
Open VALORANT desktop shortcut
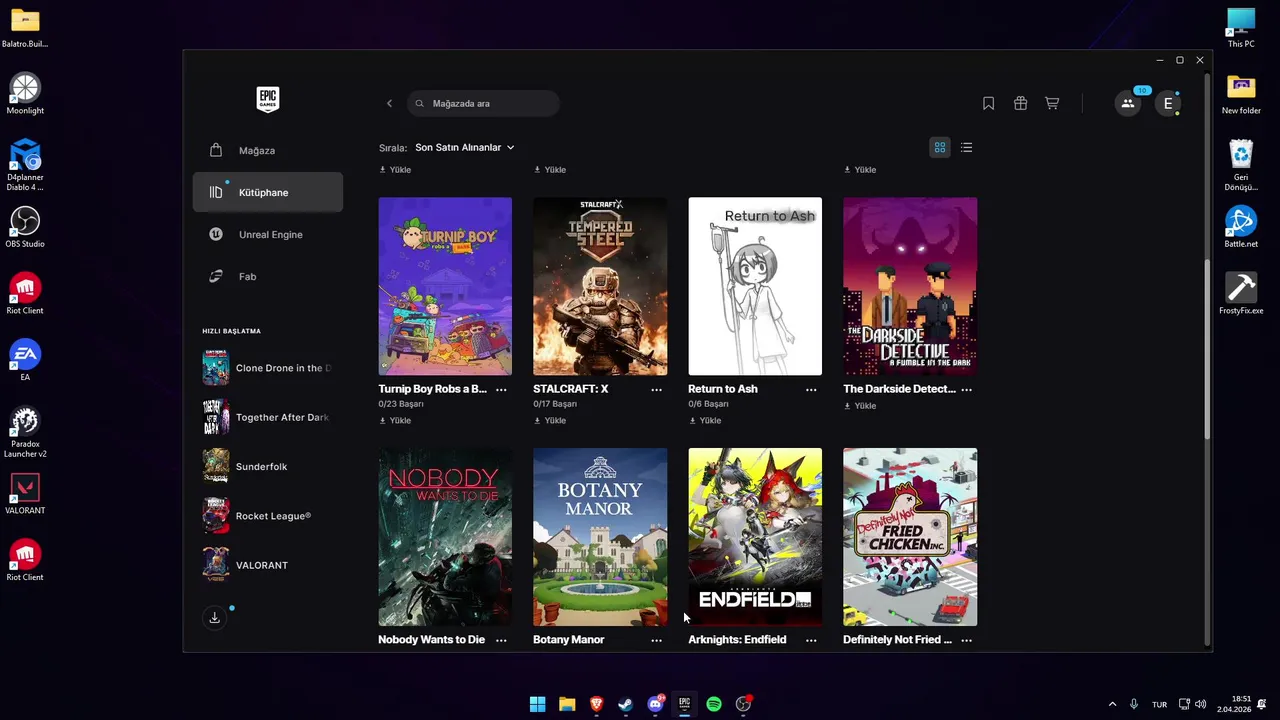click(x=25, y=494)
